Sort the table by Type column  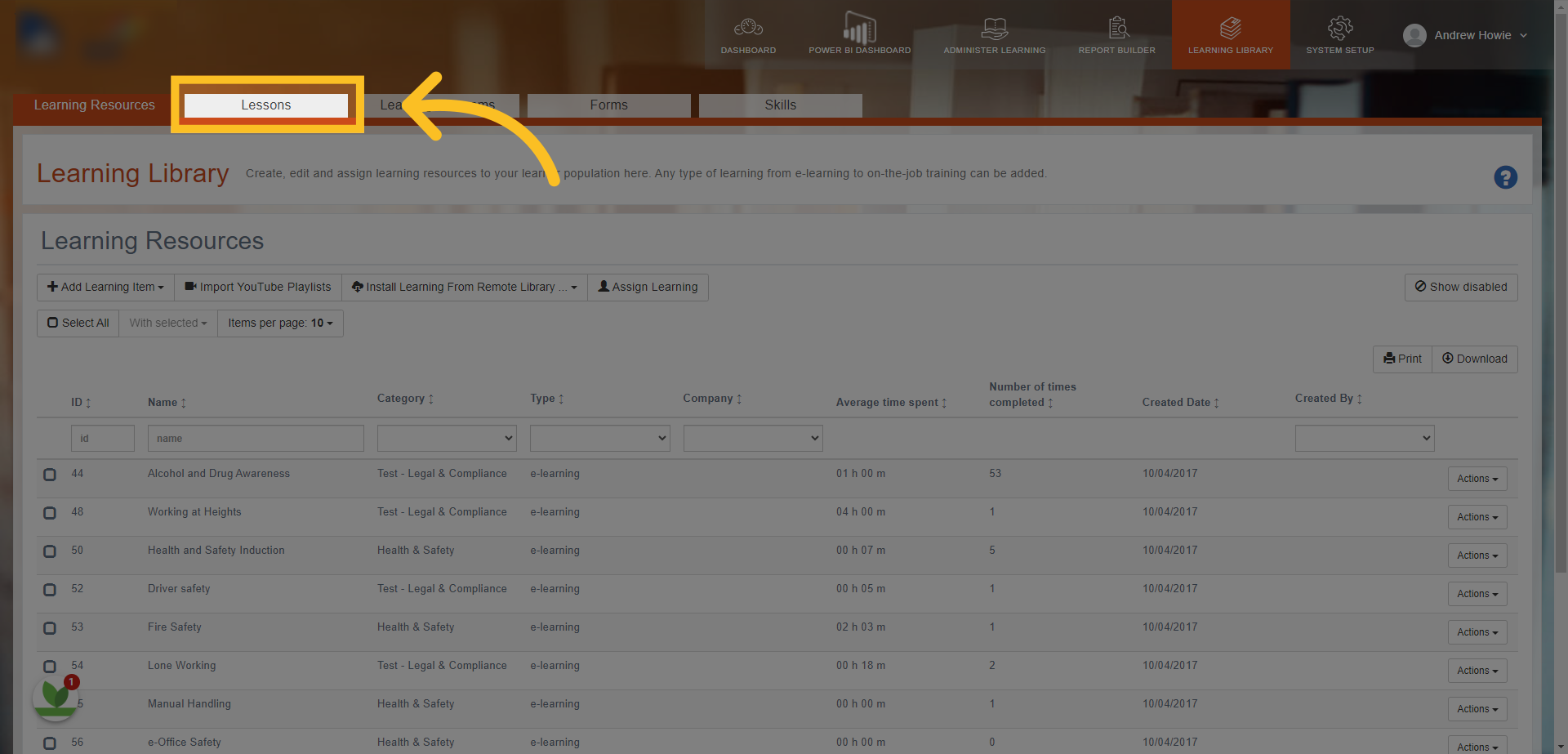(547, 399)
